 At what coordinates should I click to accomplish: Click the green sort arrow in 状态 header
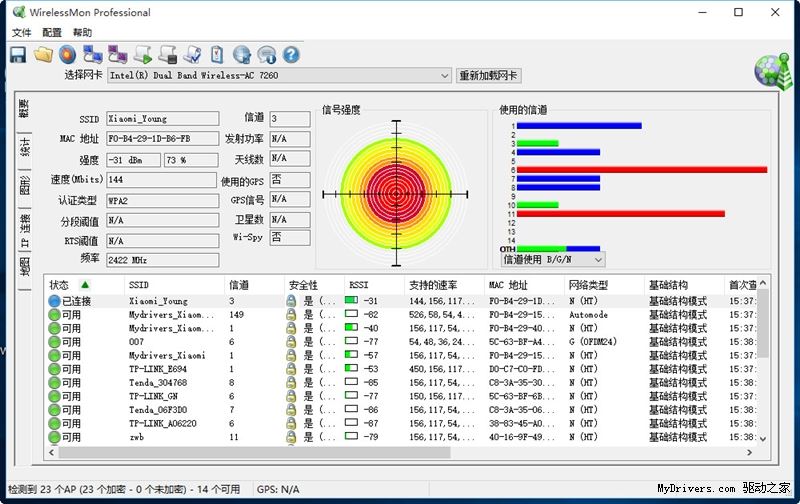(85, 285)
